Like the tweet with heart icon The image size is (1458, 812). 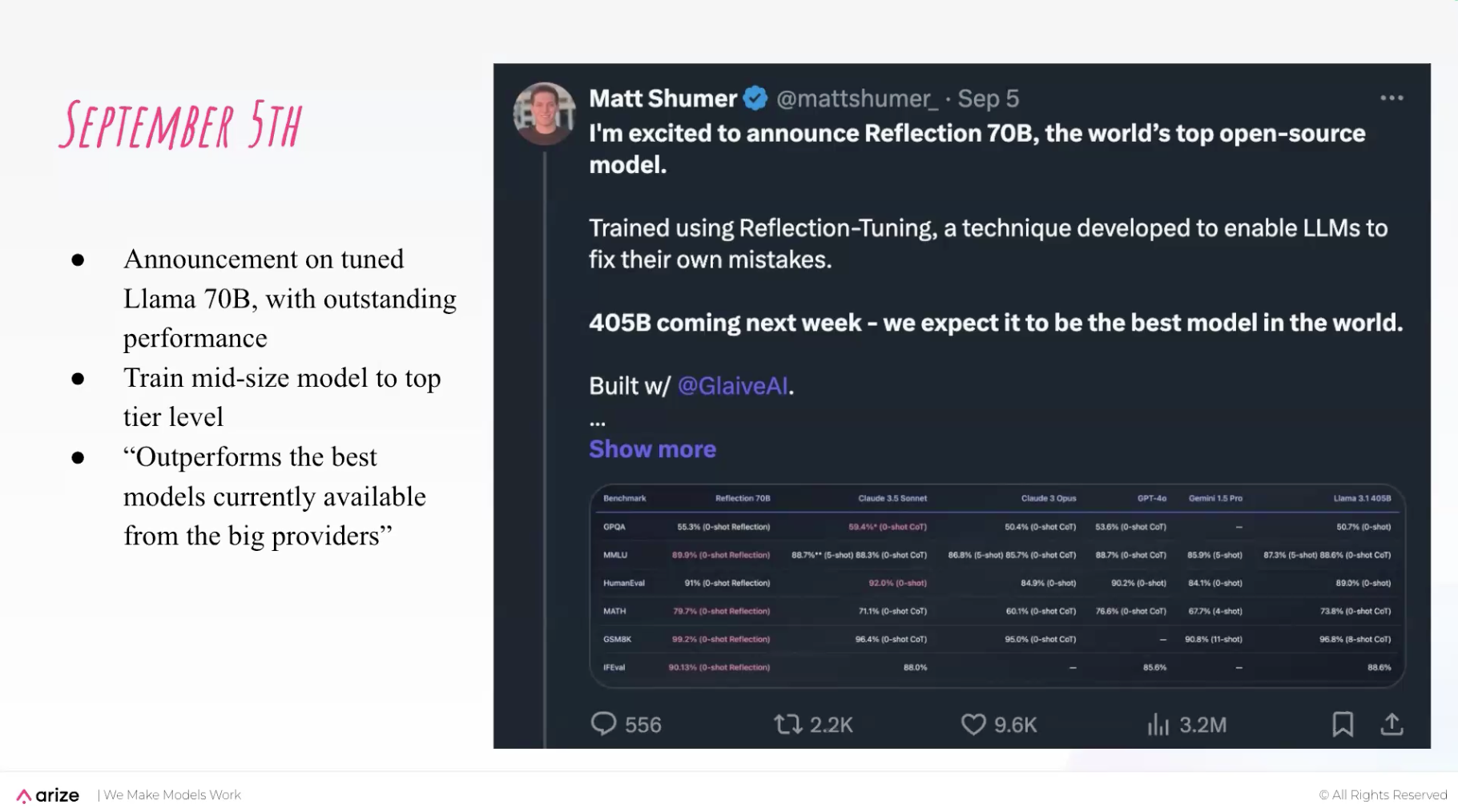(973, 725)
